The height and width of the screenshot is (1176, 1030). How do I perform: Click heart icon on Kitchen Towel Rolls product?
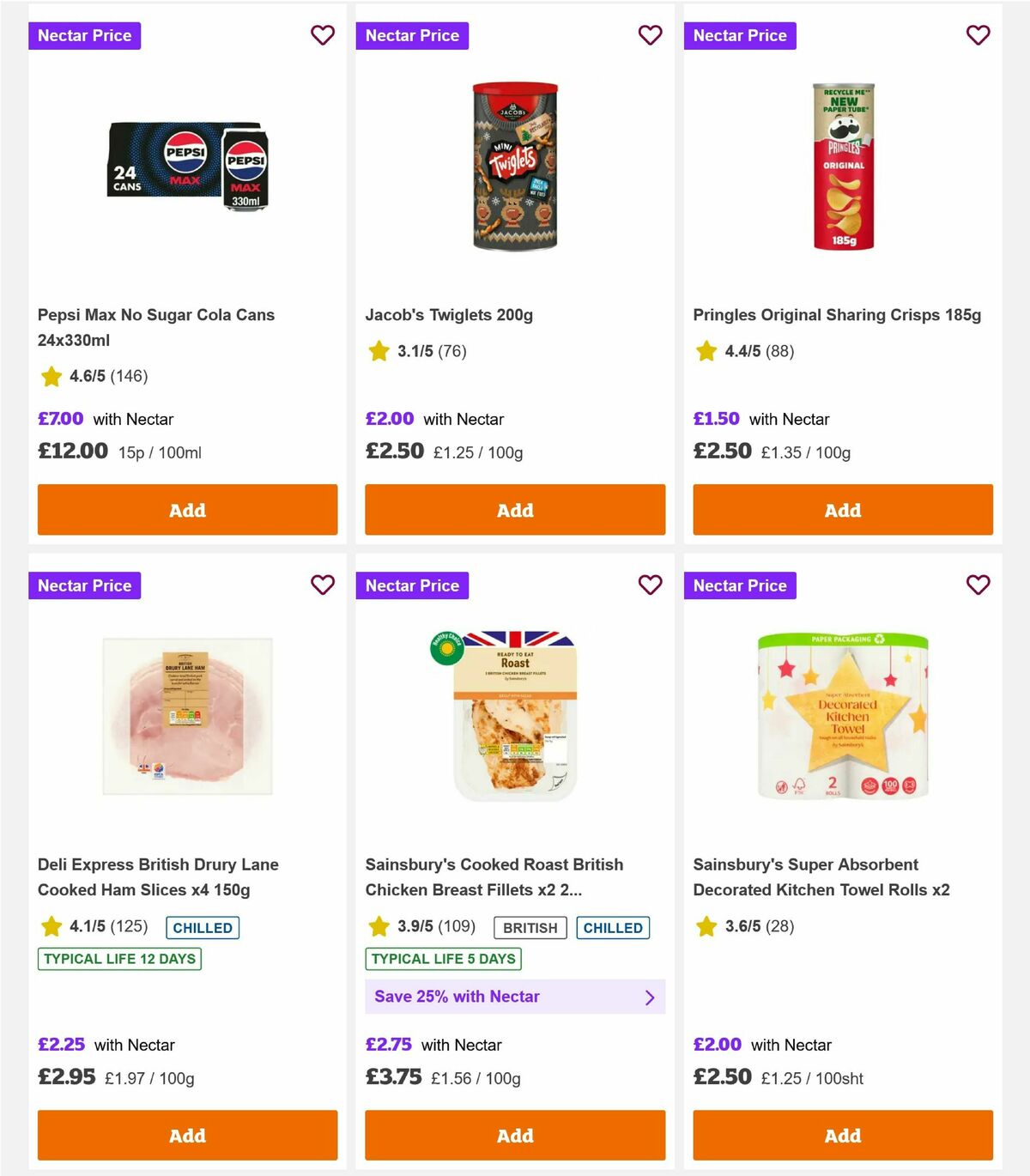tap(978, 585)
